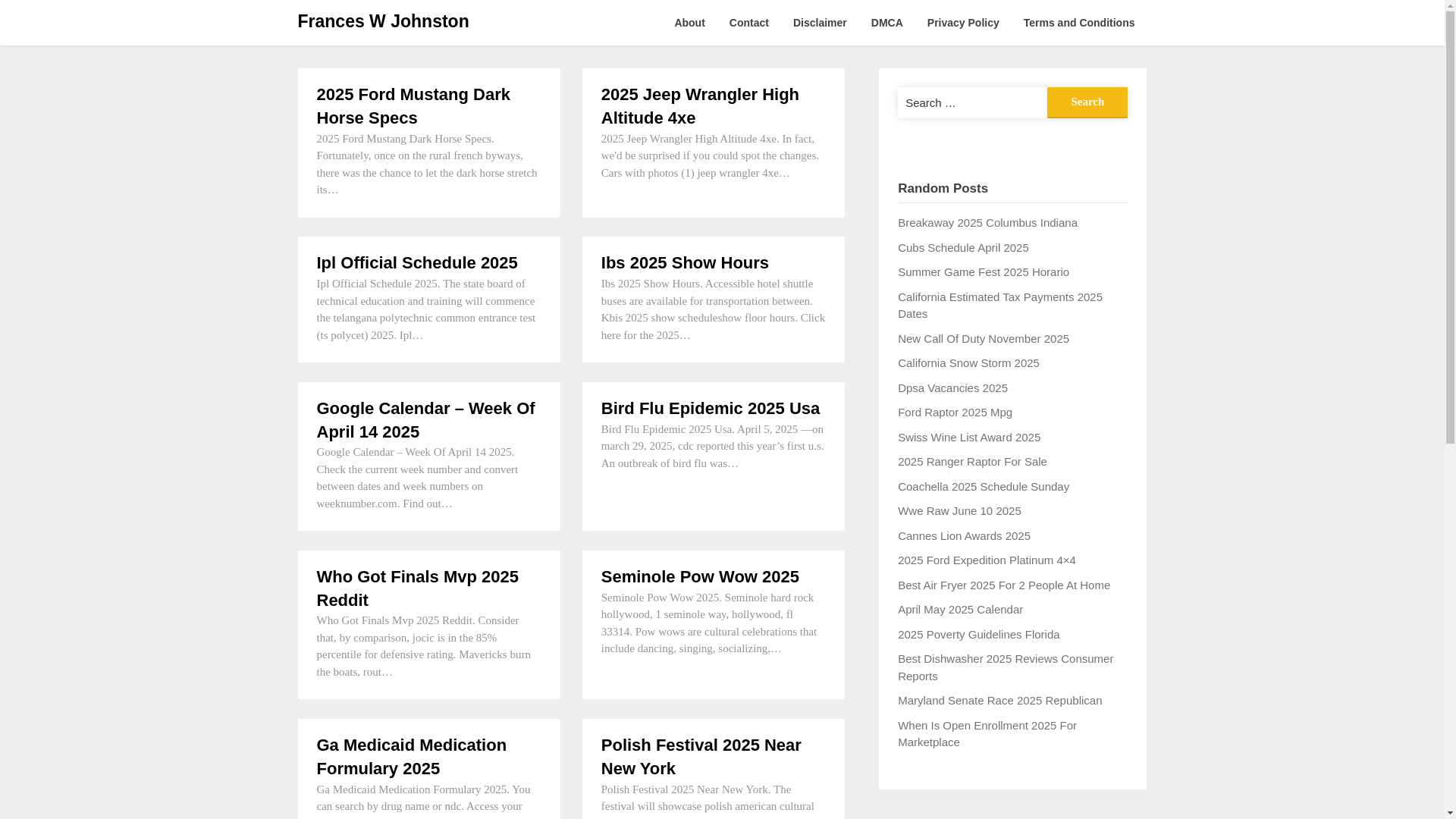Open Summer Game Fest 2025 Horario
The height and width of the screenshot is (819, 1456).
(x=984, y=272)
